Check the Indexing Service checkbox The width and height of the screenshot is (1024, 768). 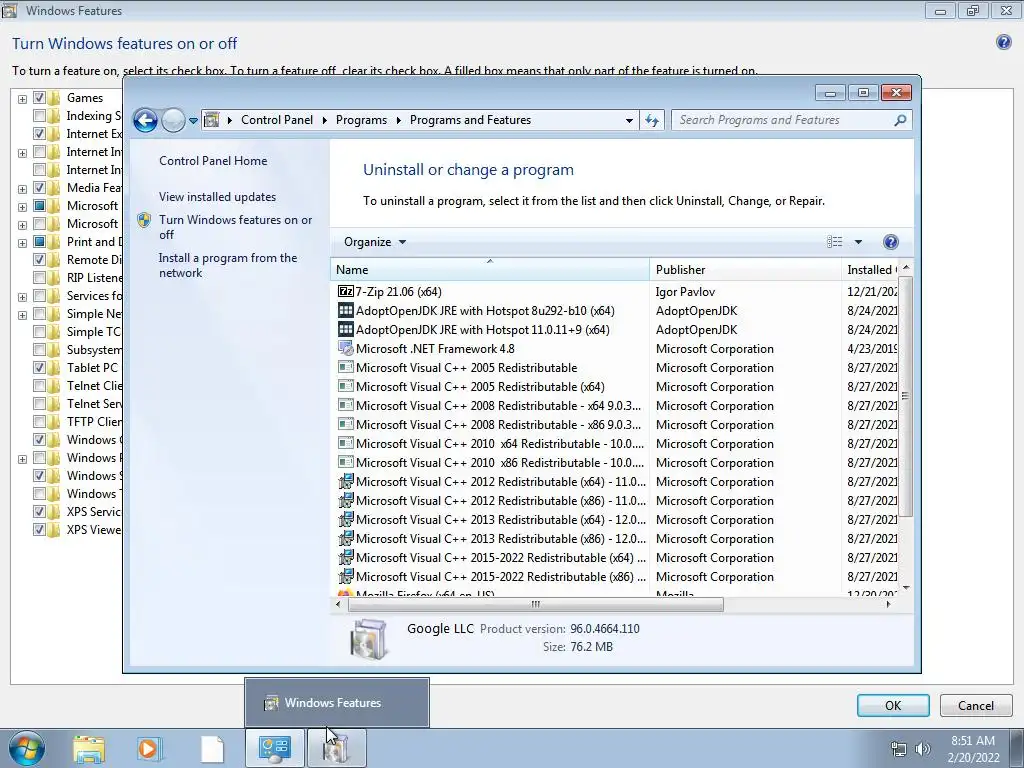coord(39,116)
